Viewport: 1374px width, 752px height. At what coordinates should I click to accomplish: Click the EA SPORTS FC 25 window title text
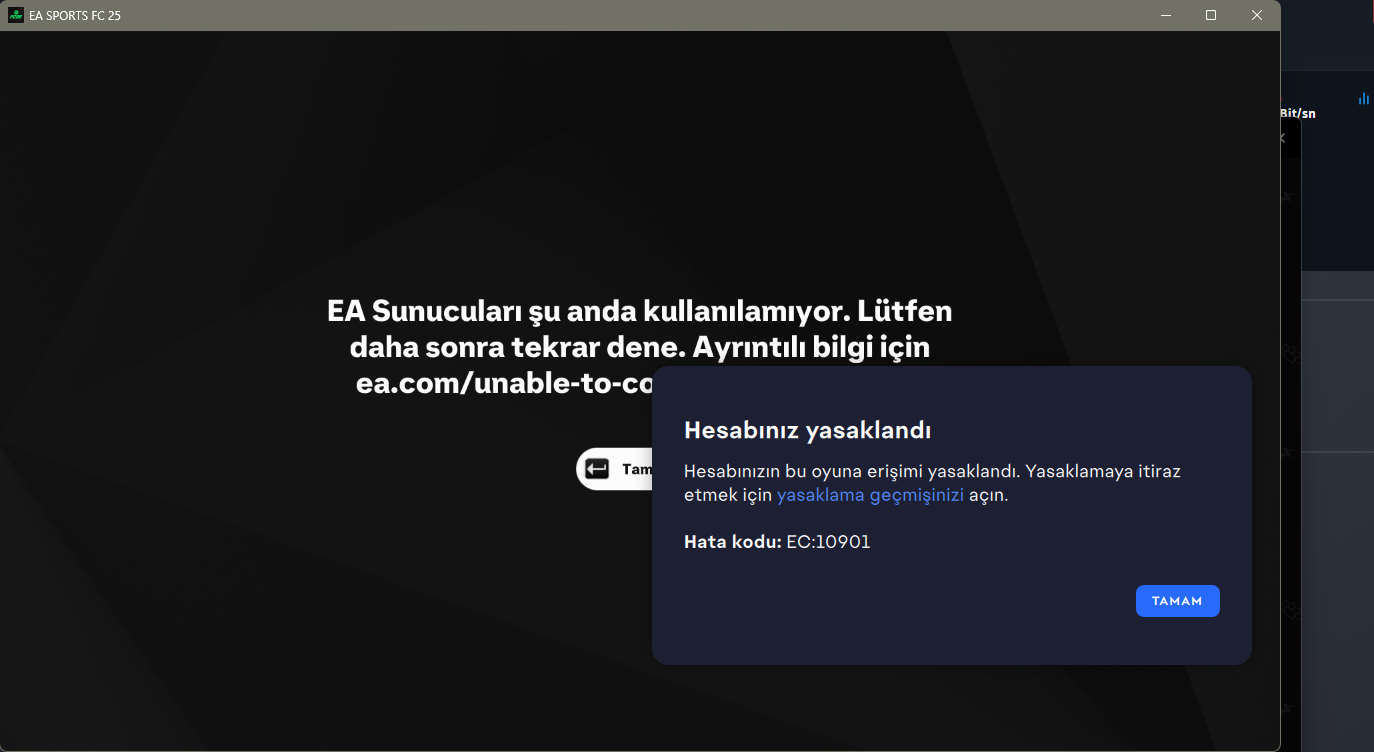(x=75, y=16)
